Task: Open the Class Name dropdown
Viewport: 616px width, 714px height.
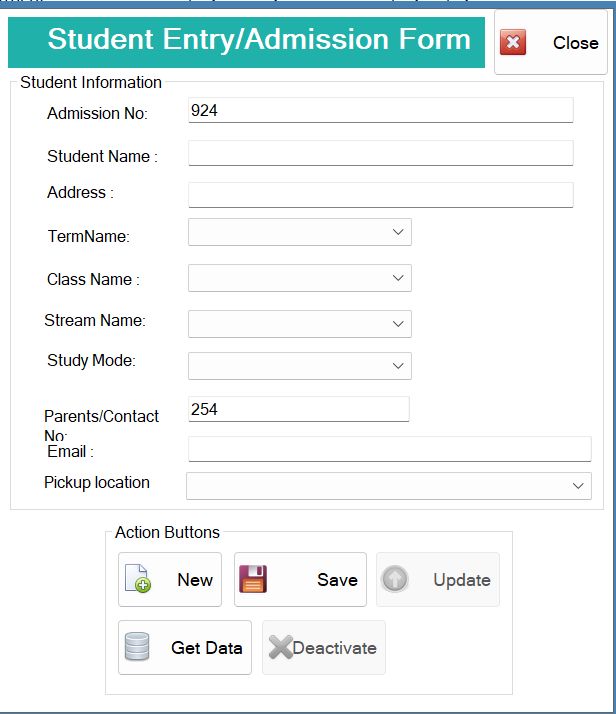Action: (x=300, y=278)
